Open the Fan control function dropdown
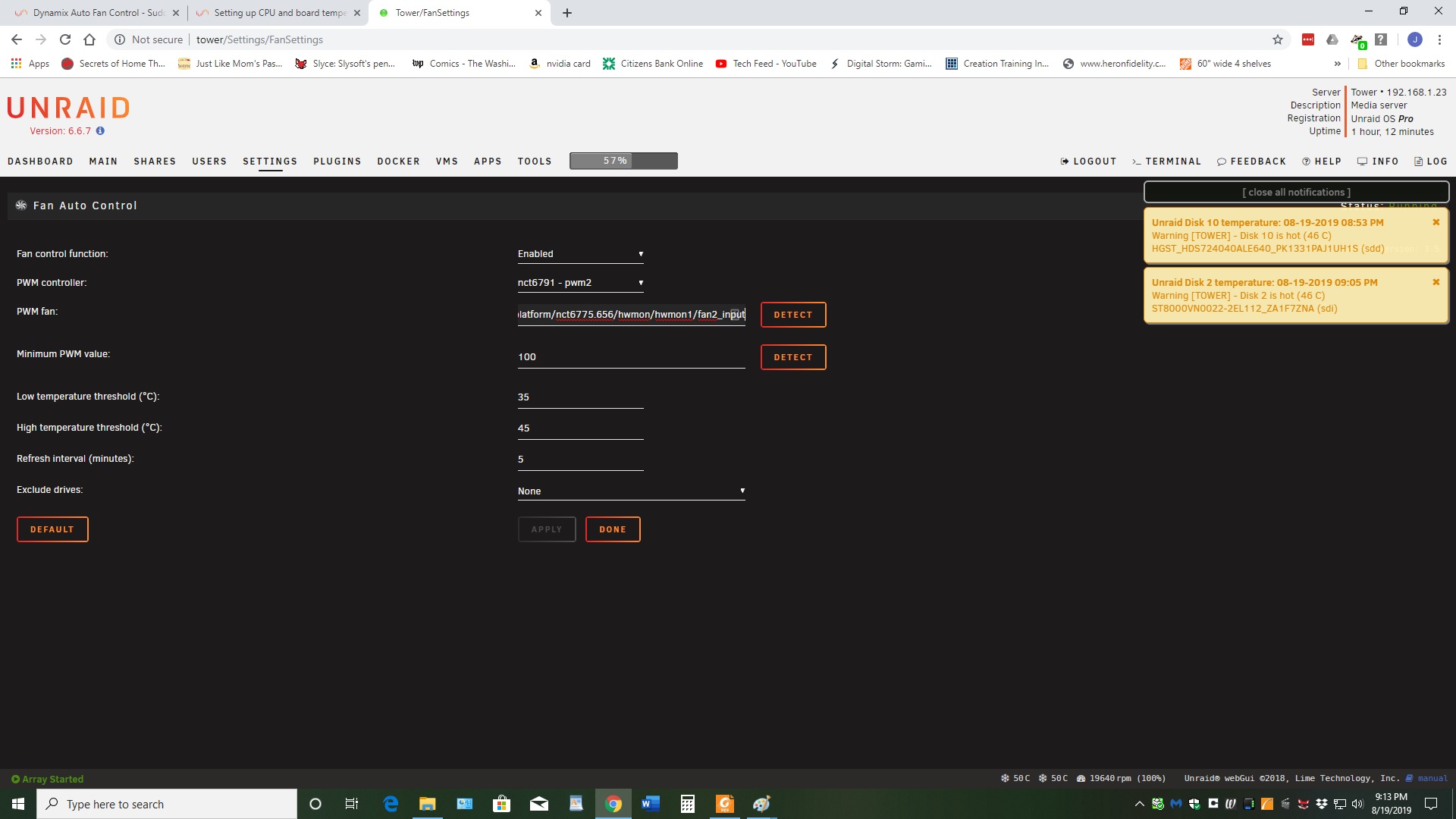 point(580,254)
